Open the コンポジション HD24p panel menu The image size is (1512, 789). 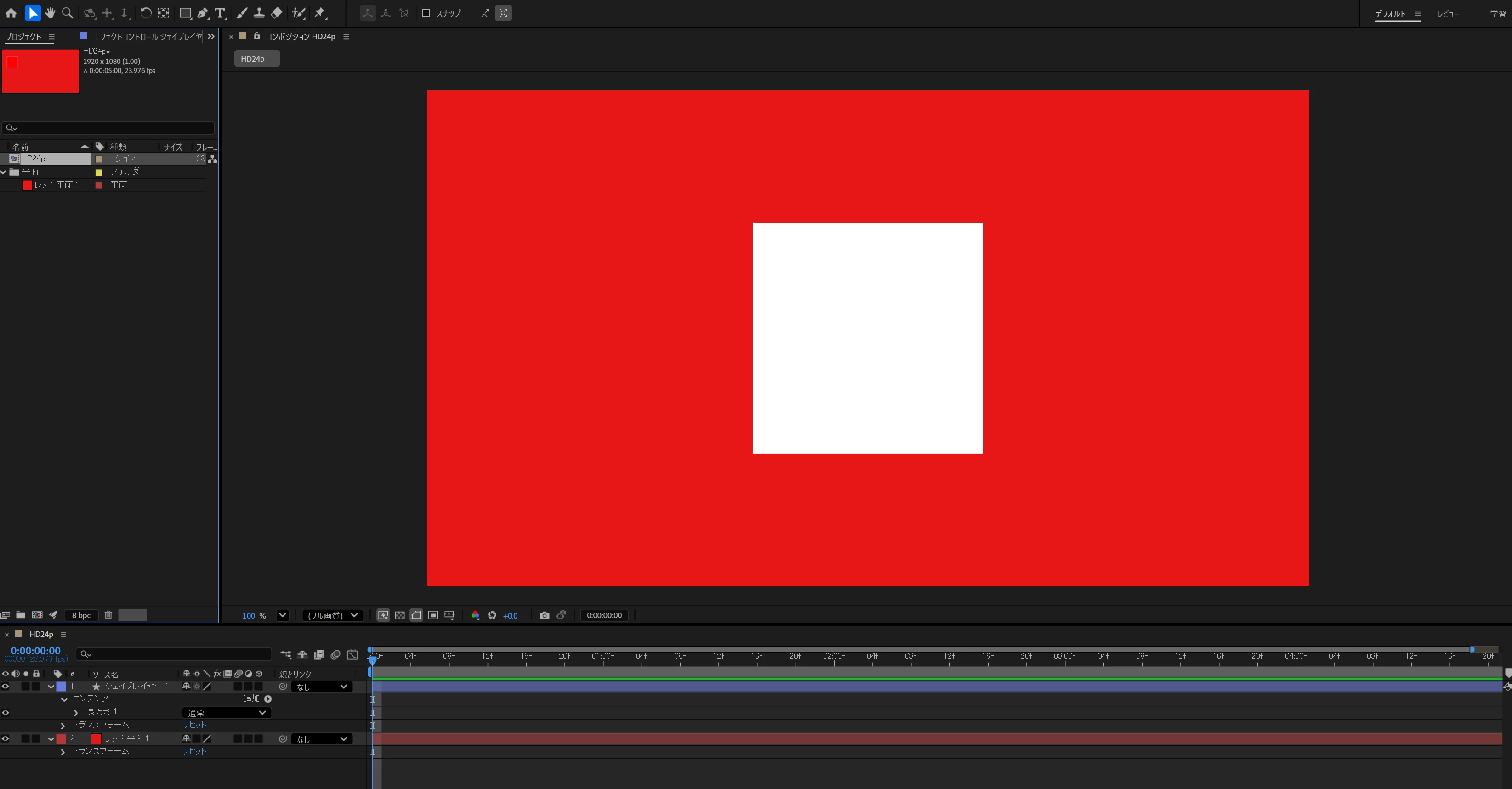click(x=347, y=36)
